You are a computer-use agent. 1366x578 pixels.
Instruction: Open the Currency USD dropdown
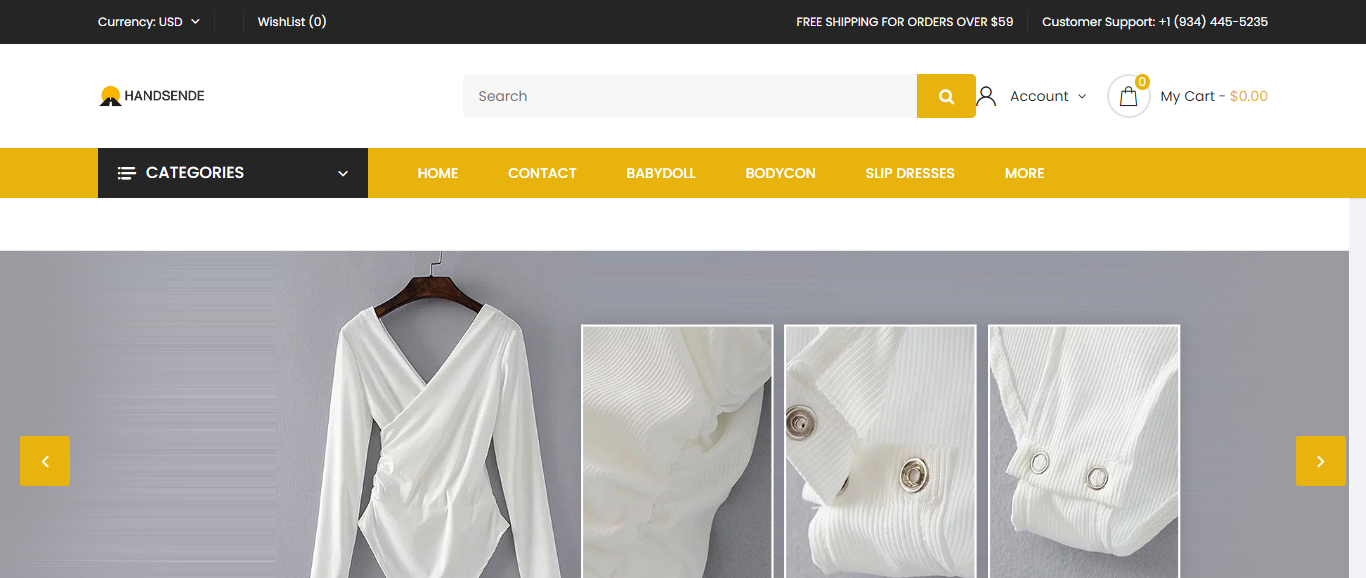click(149, 22)
